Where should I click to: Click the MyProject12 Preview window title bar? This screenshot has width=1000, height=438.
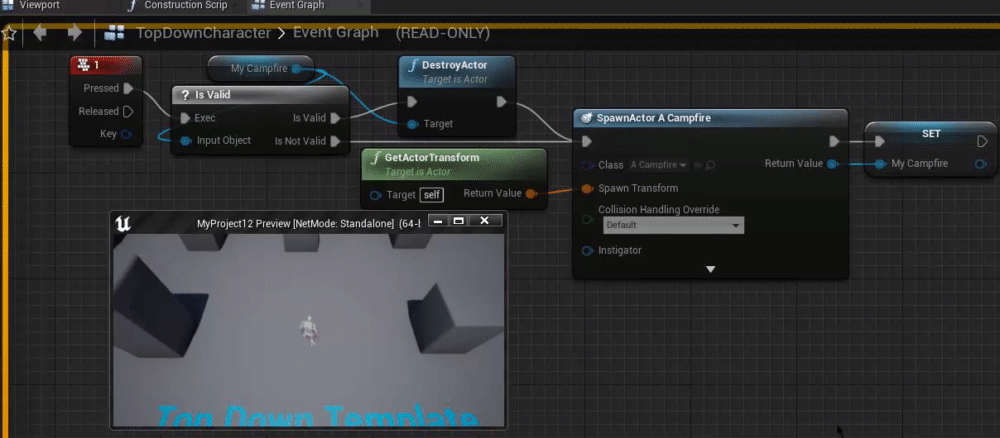pyautogui.click(x=308, y=222)
